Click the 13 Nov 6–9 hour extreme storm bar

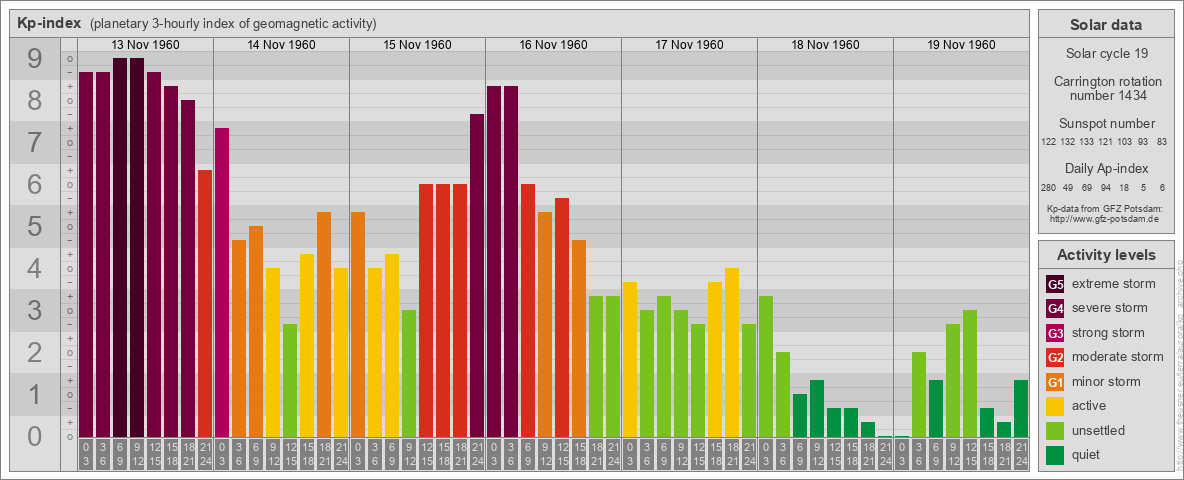pos(120,247)
